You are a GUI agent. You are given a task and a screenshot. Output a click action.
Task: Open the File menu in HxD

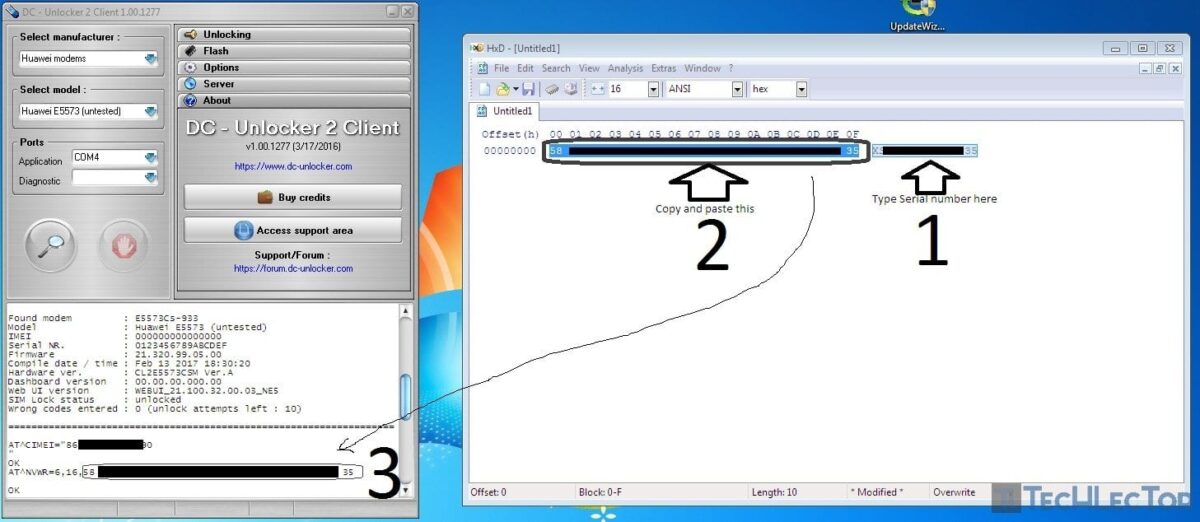click(x=501, y=68)
